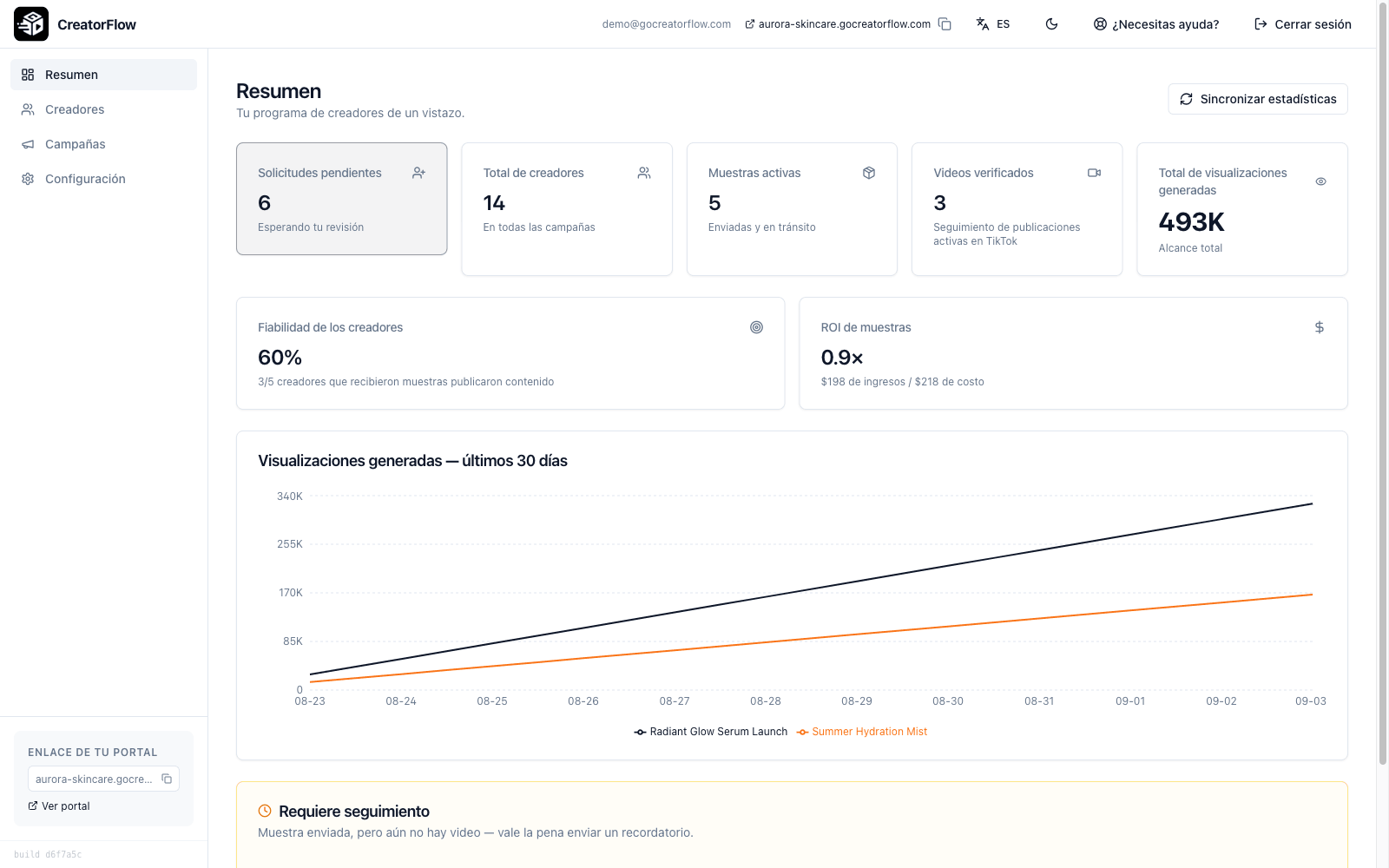The width and height of the screenshot is (1389, 868).
Task: Click the video camera icon in Videos verificados
Action: coord(1095,173)
